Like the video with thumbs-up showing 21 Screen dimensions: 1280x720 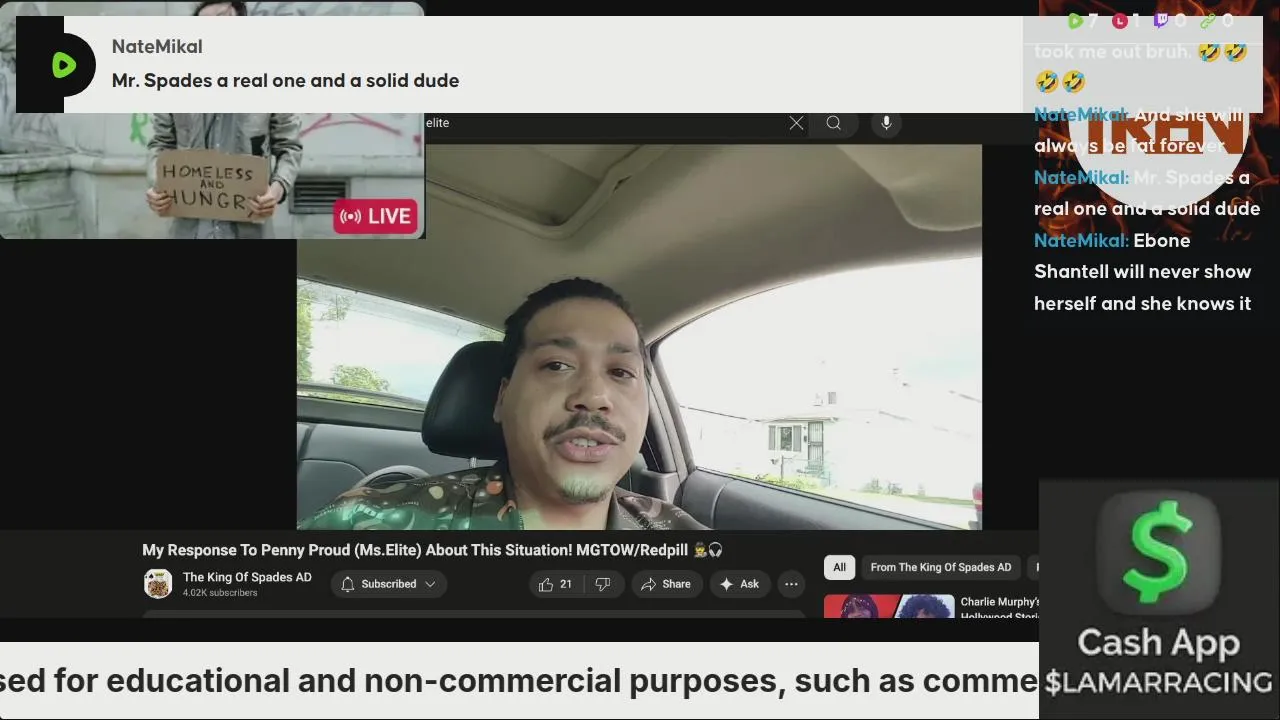point(555,584)
